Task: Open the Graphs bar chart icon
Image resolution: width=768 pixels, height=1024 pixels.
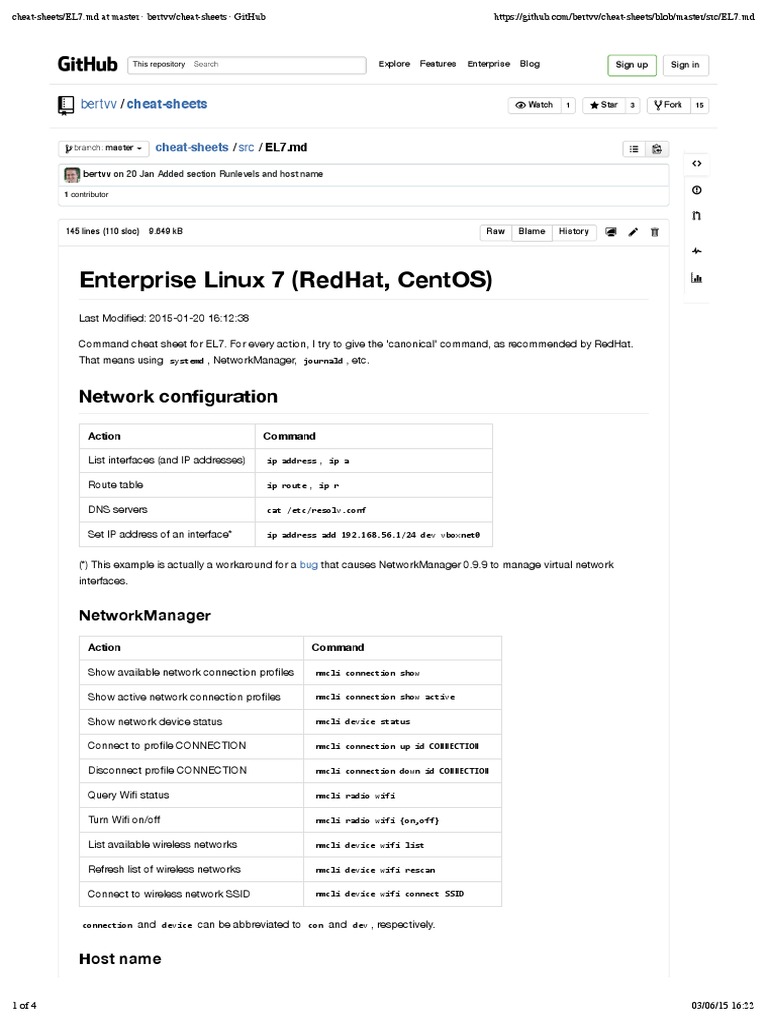Action: (697, 278)
